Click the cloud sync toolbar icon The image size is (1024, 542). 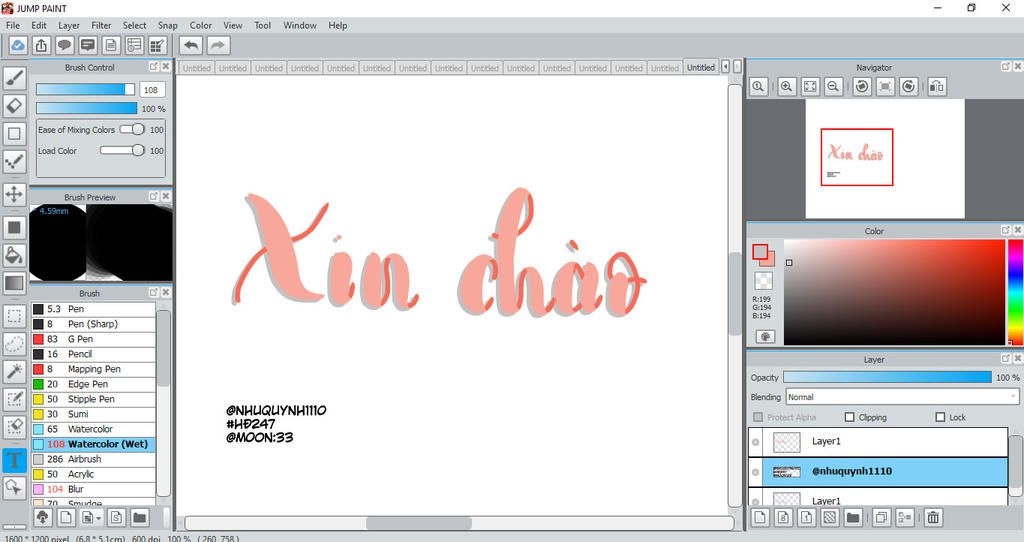[18, 45]
